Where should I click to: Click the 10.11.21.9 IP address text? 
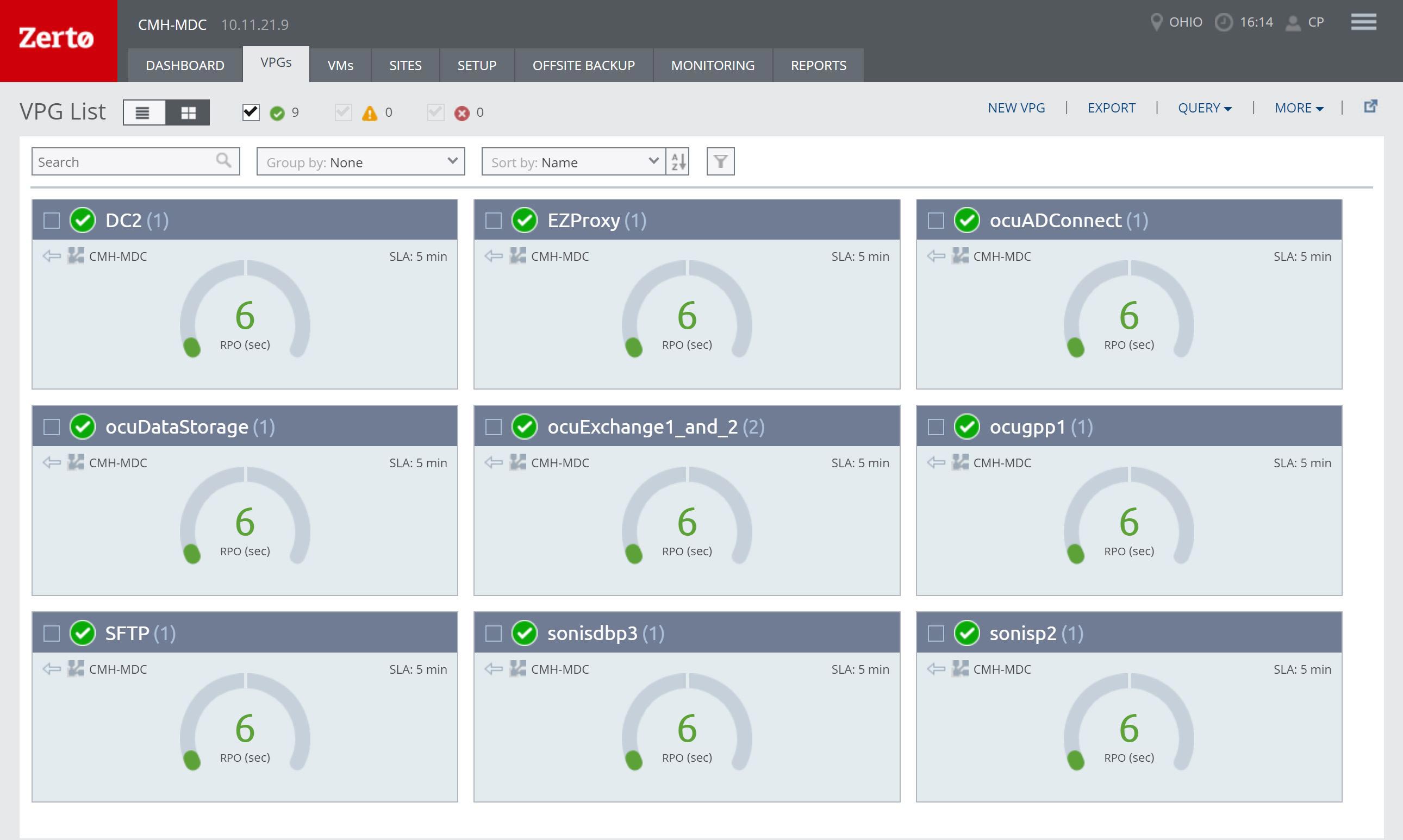(x=255, y=24)
